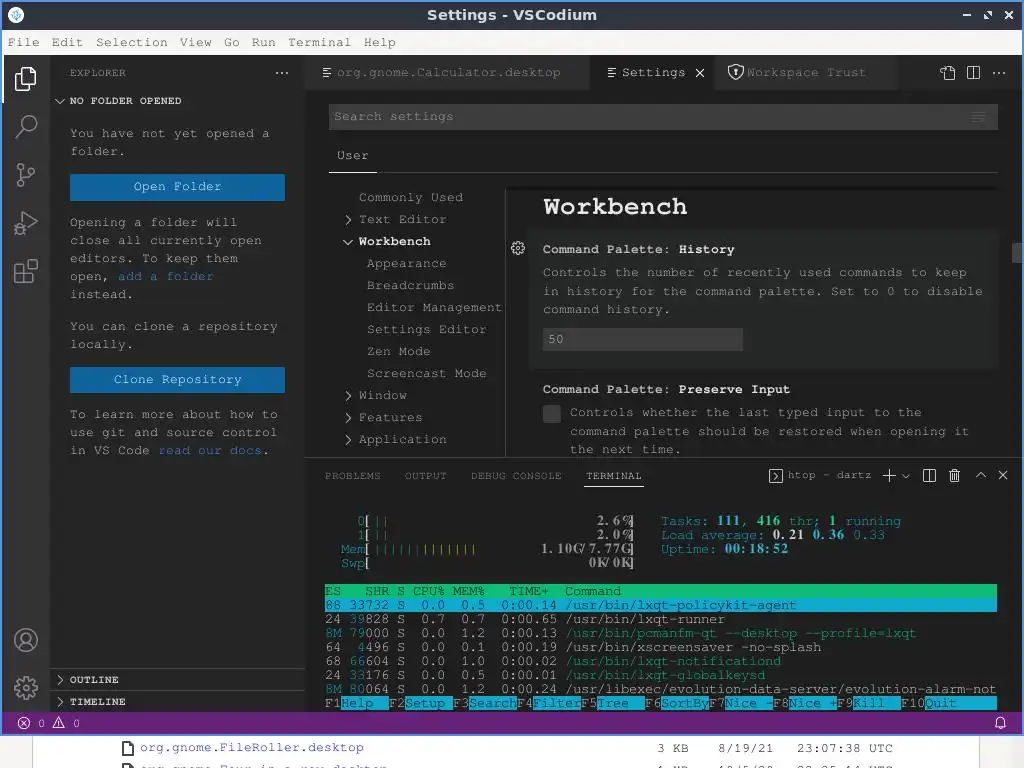Screen dimensions: 1024x768
Task: Select Zen Mode under Workbench
Action: point(398,352)
